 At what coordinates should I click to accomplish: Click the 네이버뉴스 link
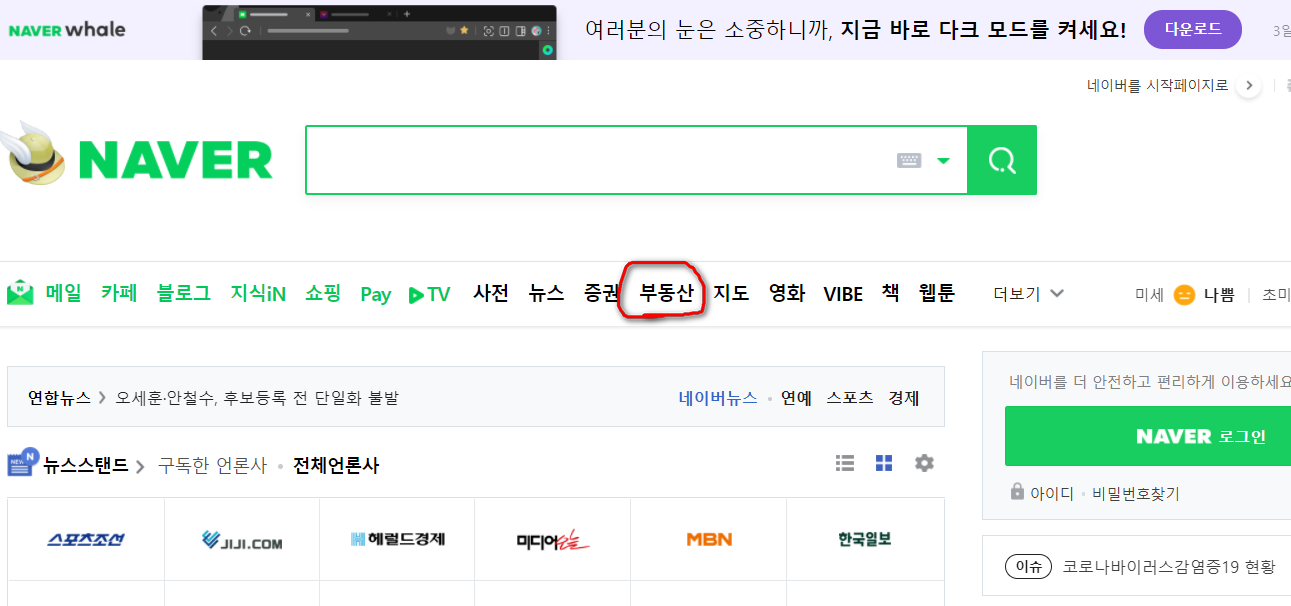[718, 398]
